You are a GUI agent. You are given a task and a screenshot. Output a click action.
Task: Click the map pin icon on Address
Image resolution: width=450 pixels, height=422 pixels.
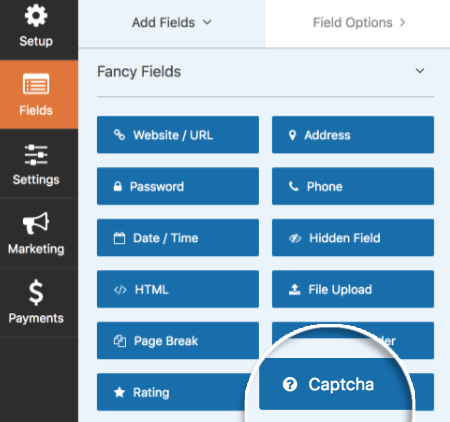pyautogui.click(x=292, y=135)
